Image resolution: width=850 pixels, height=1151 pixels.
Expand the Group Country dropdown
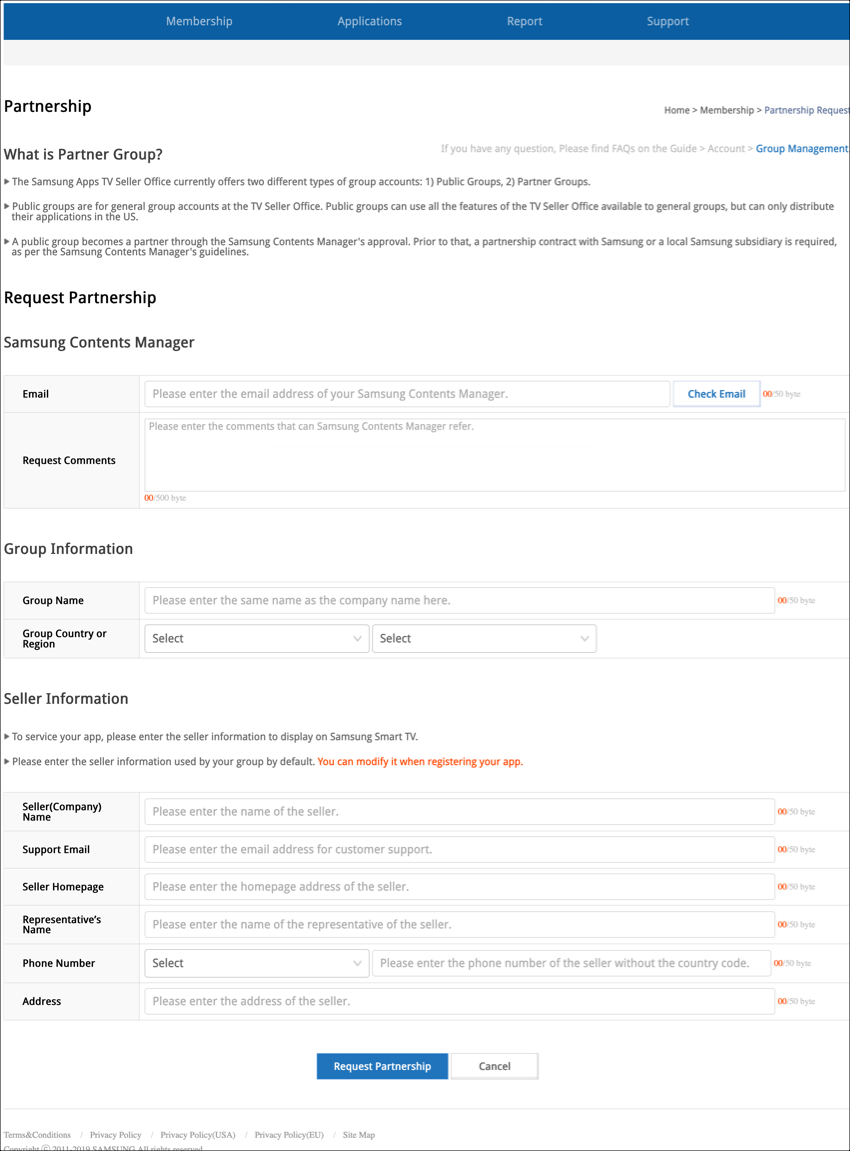[x=257, y=638]
